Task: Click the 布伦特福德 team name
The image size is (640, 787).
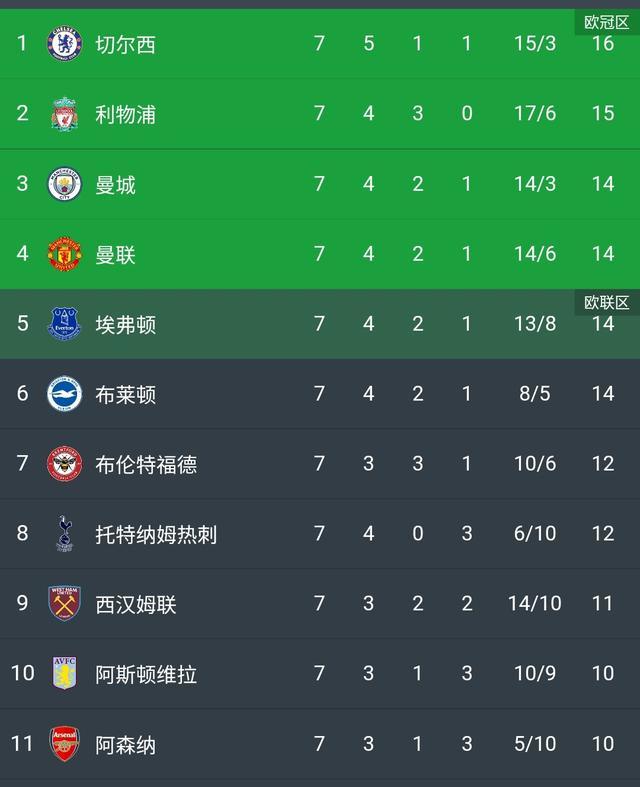Action: (x=146, y=464)
